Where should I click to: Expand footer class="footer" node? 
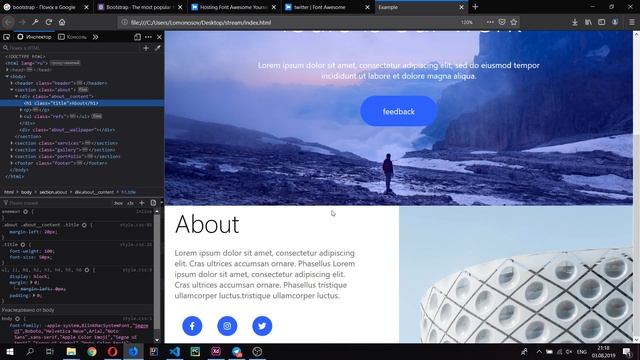[12, 163]
